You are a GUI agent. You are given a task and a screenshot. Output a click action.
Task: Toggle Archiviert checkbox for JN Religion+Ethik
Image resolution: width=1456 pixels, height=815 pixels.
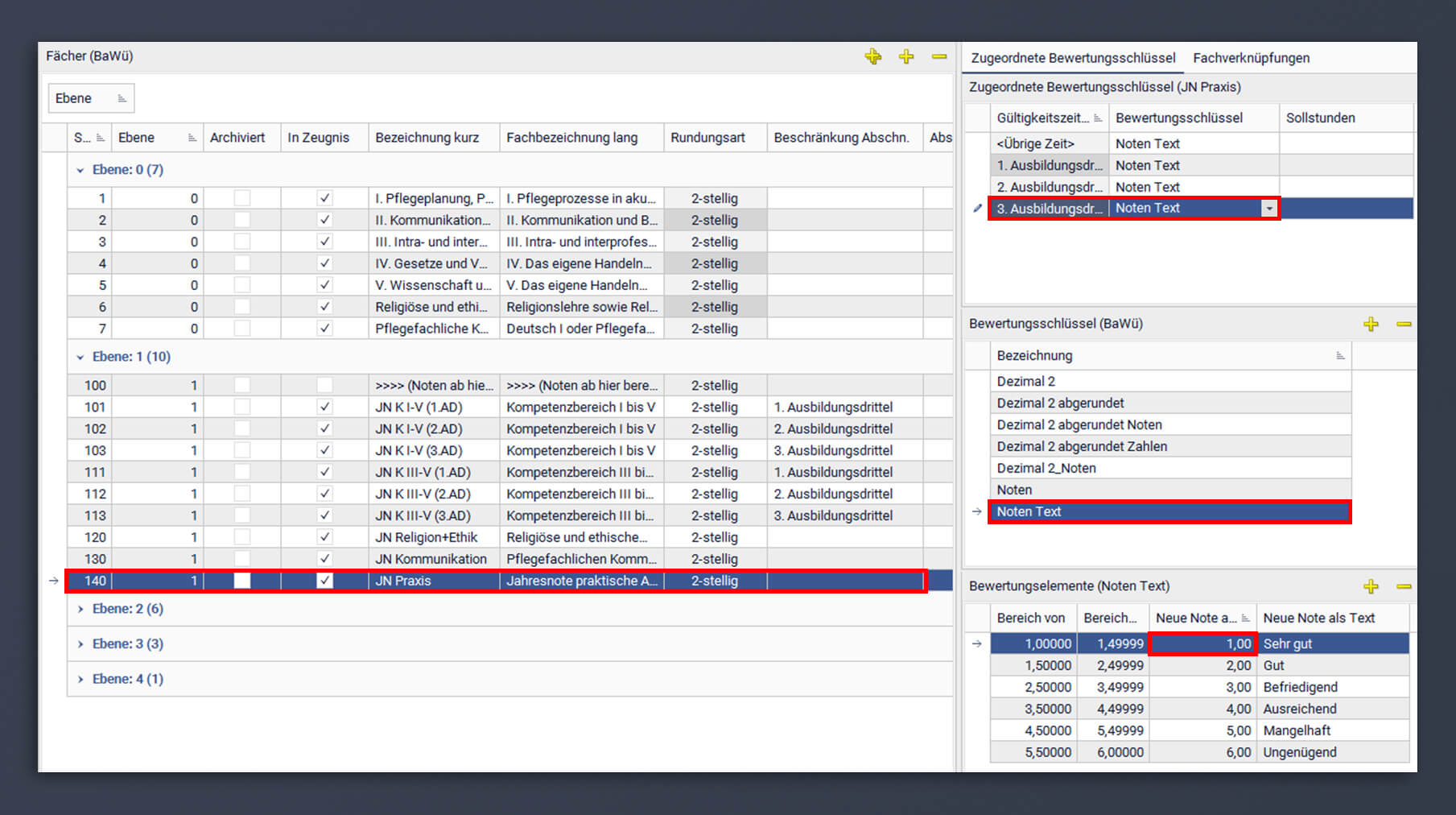(242, 537)
